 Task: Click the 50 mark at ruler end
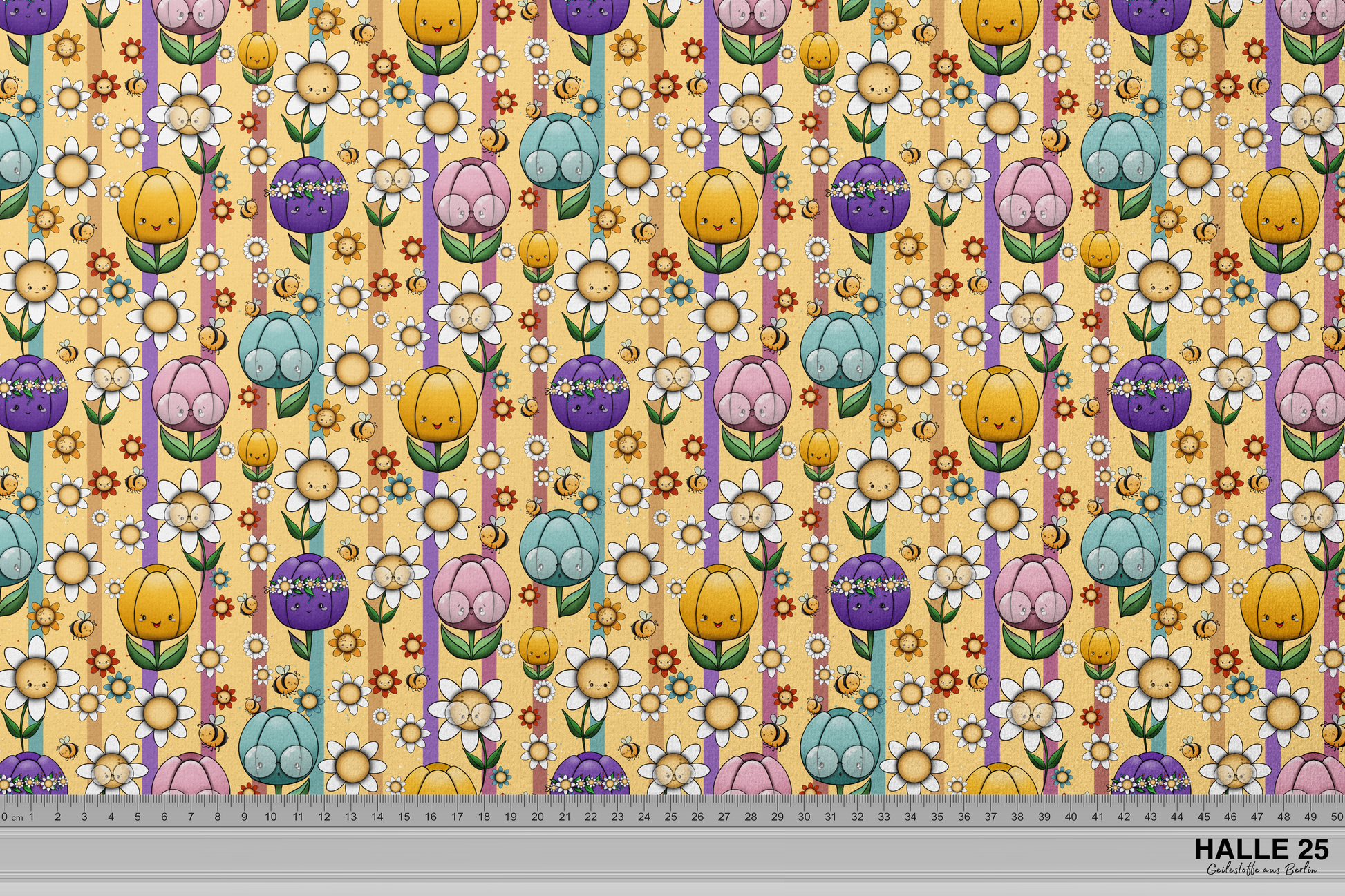[1337, 817]
